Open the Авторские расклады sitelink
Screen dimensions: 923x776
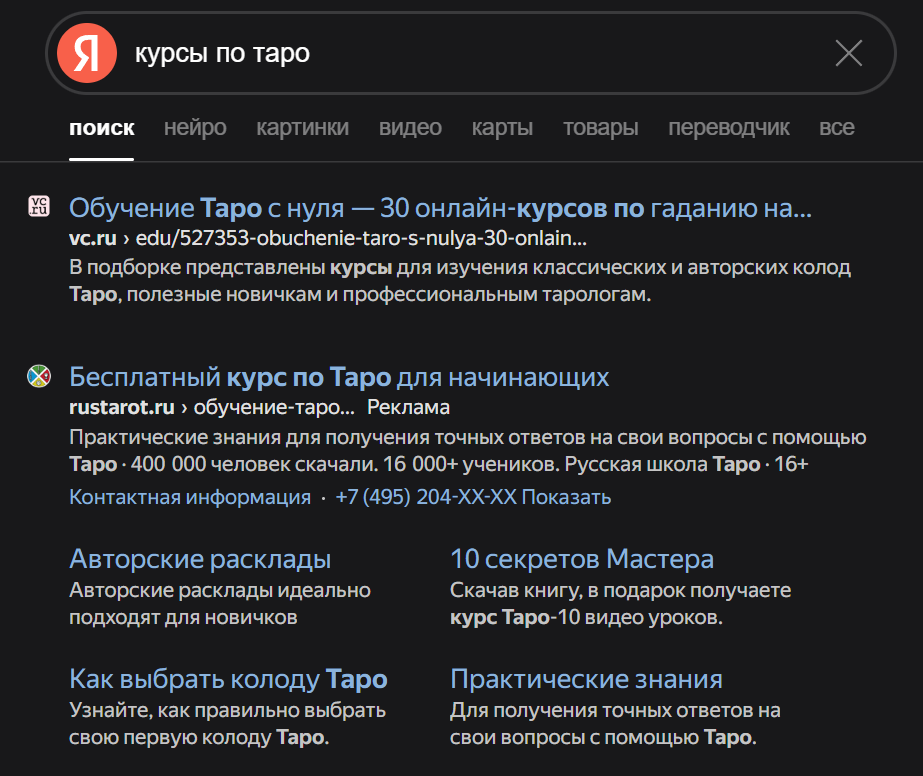click(200, 559)
